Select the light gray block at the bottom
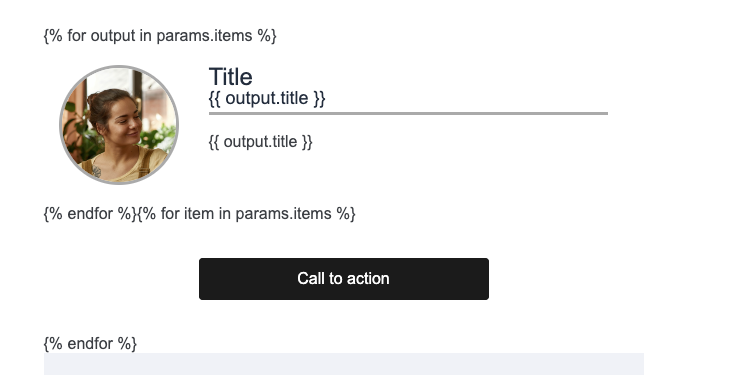 (344, 364)
